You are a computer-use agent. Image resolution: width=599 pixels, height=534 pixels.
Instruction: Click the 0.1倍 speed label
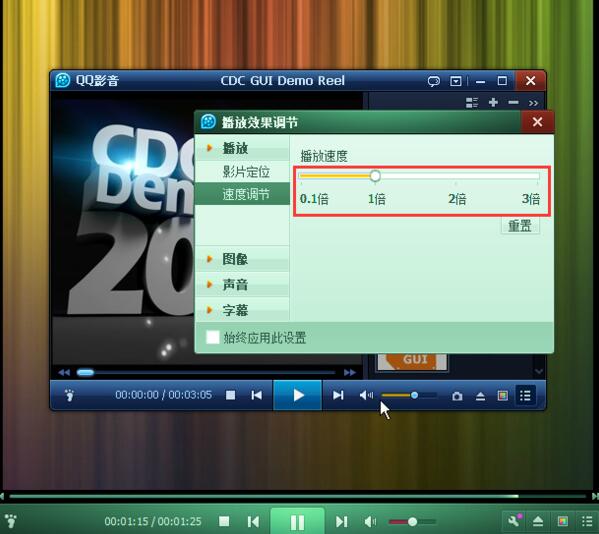tap(314, 199)
